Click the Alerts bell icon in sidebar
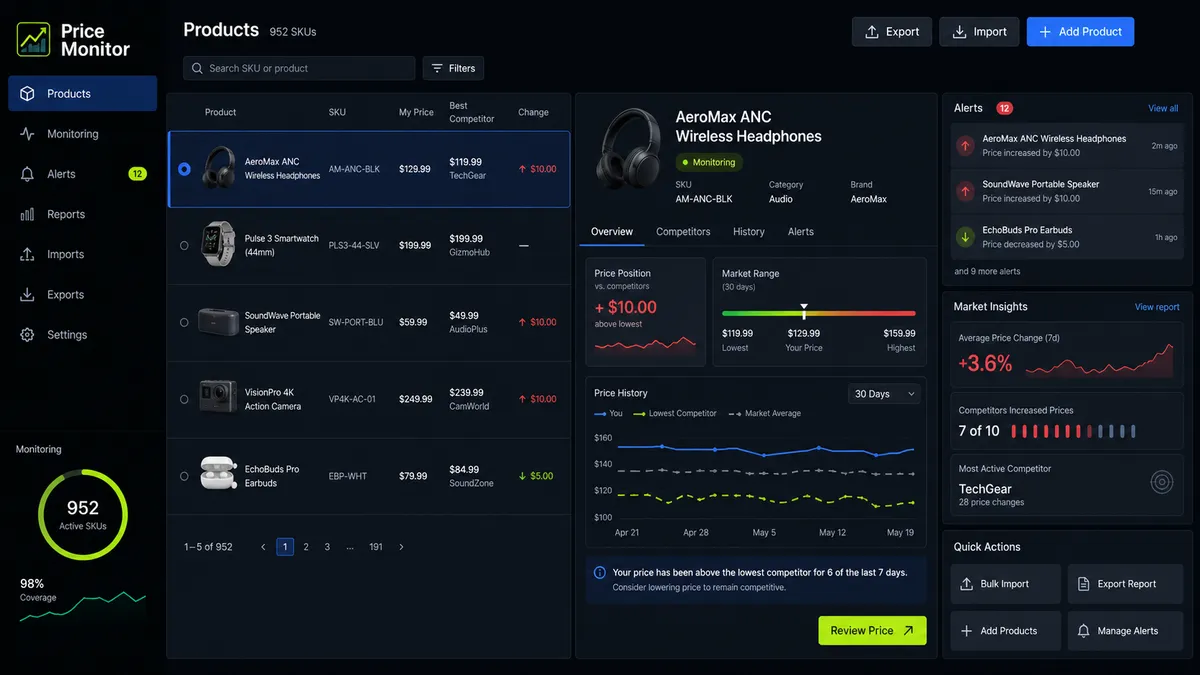This screenshot has height=675, width=1200. pyautogui.click(x=27, y=174)
